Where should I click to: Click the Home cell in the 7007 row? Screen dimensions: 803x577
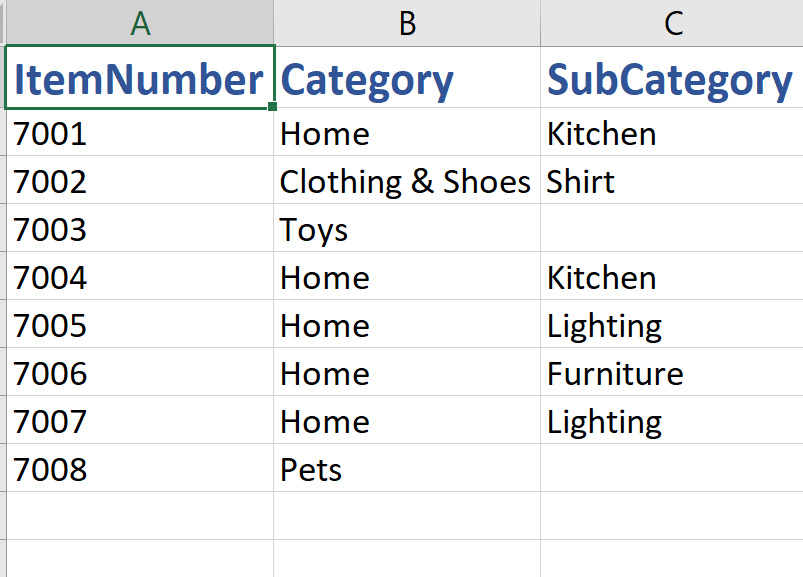click(x=407, y=421)
